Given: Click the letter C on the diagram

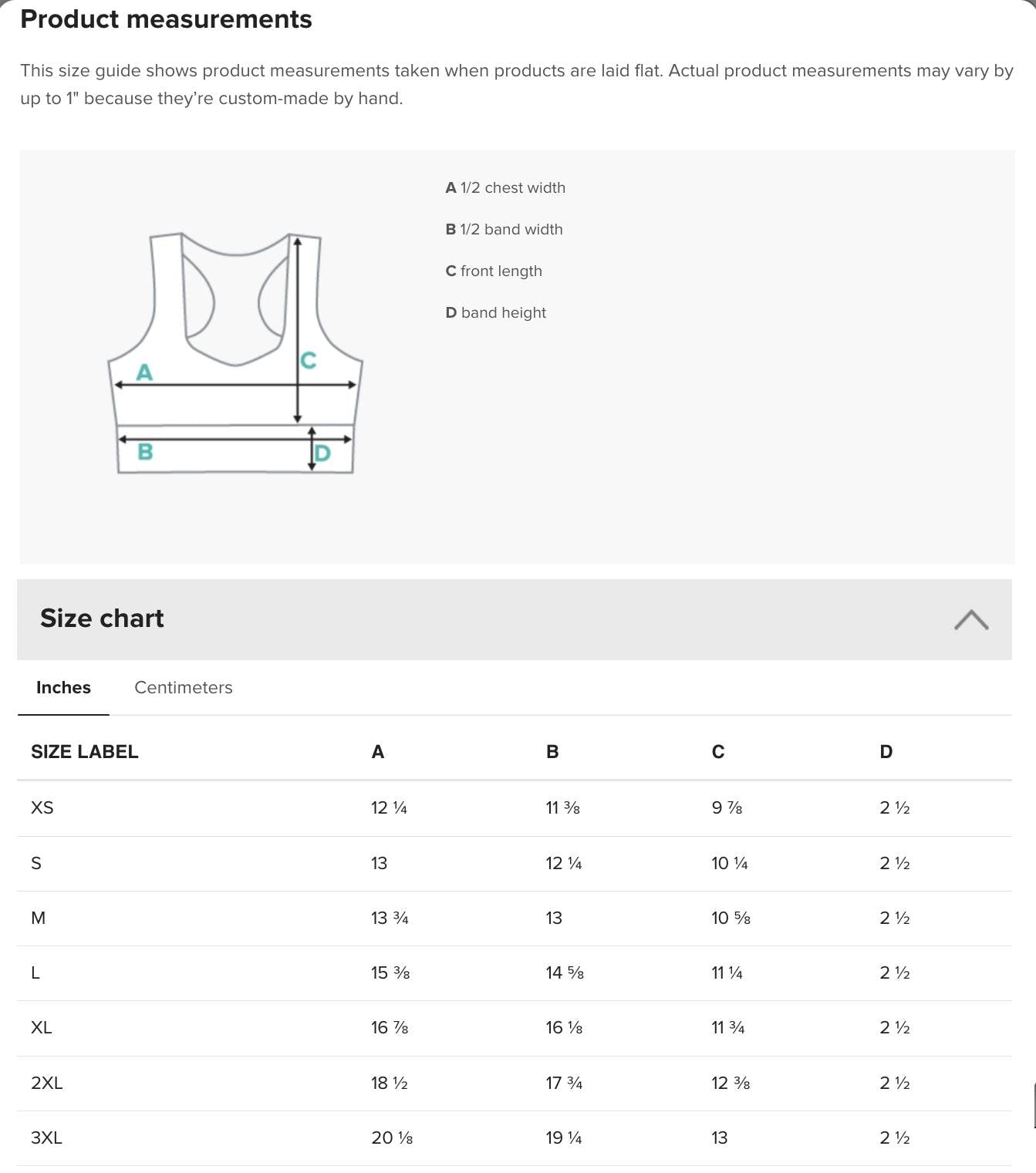Looking at the screenshot, I should pyautogui.click(x=308, y=358).
